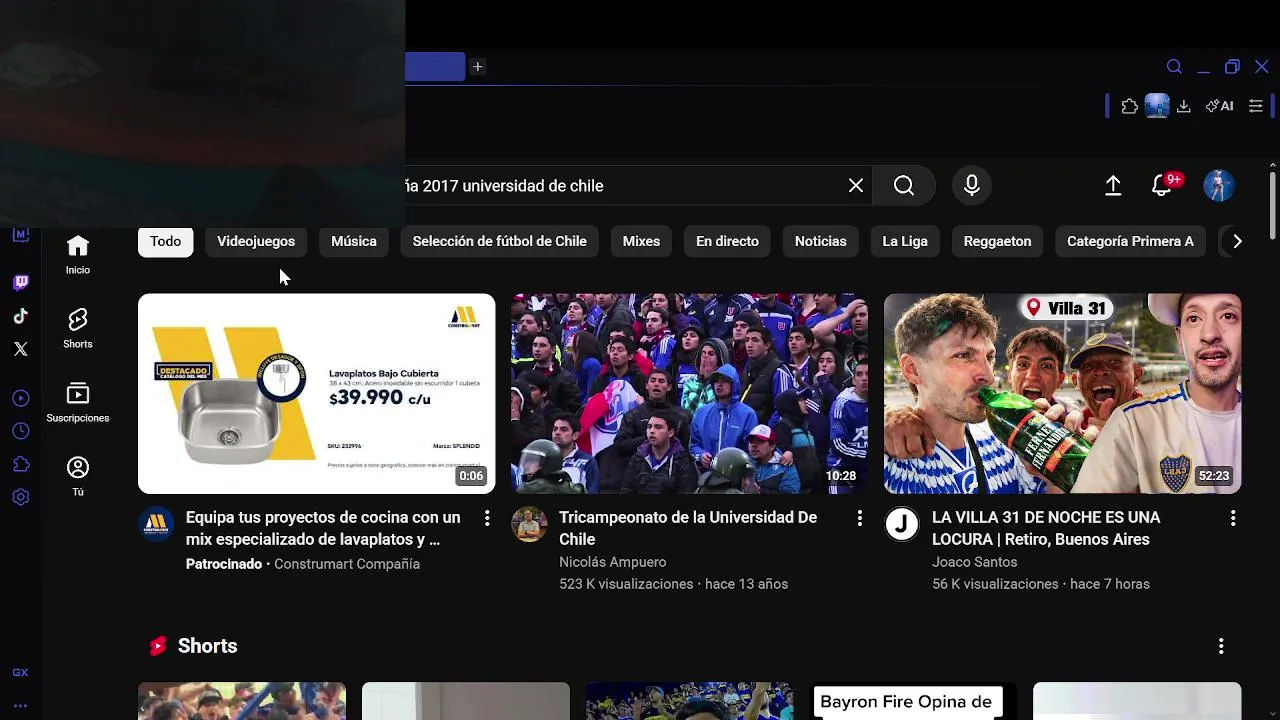The height and width of the screenshot is (720, 1280).
Task: Add a new browser tab
Action: 478,67
